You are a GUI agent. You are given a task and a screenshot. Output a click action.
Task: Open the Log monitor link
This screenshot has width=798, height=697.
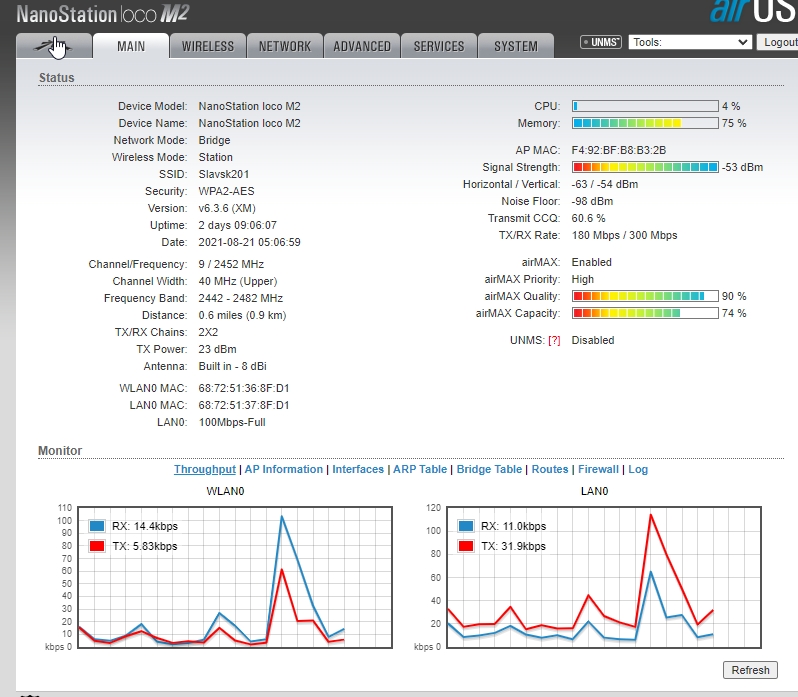click(x=638, y=469)
